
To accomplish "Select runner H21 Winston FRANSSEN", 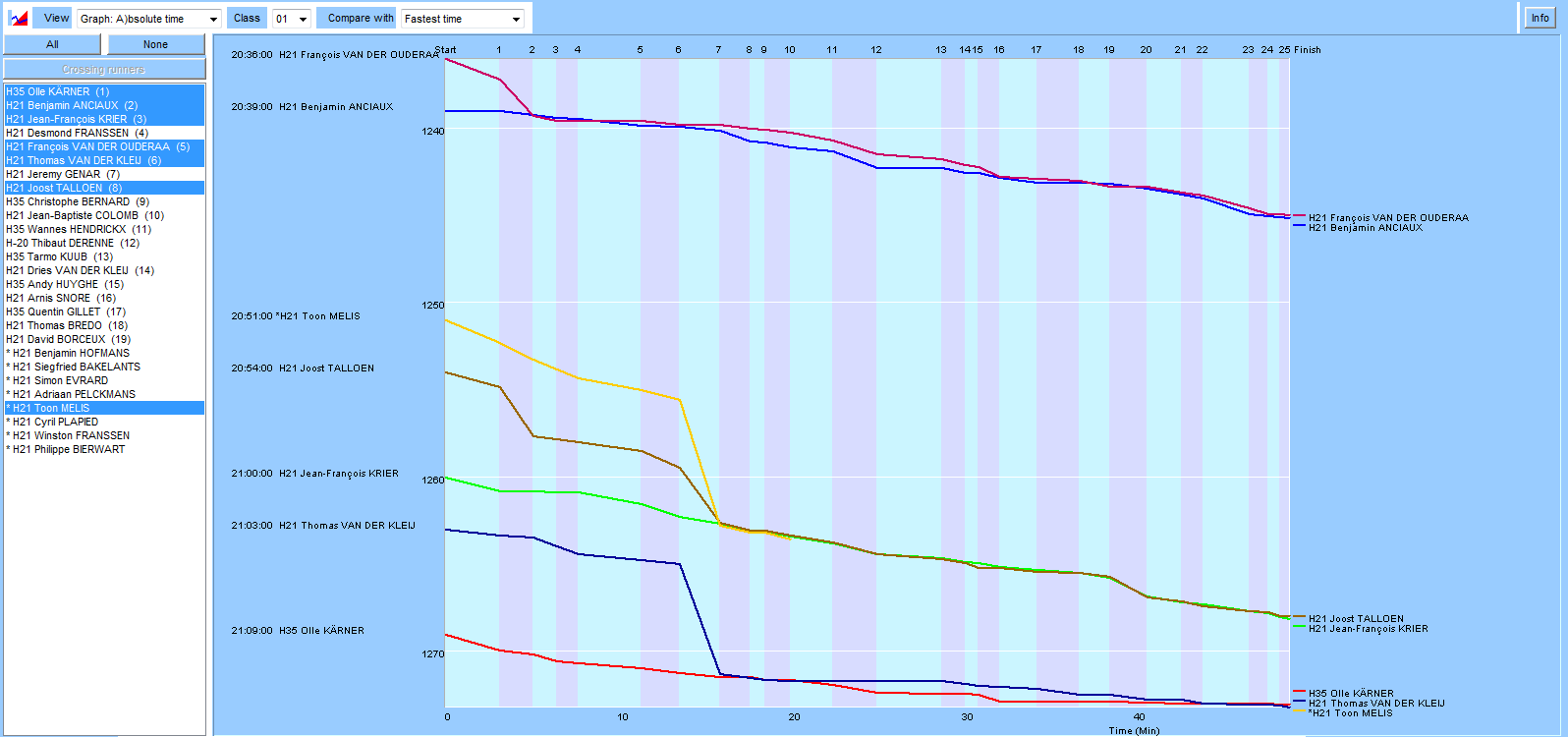I will [104, 435].
